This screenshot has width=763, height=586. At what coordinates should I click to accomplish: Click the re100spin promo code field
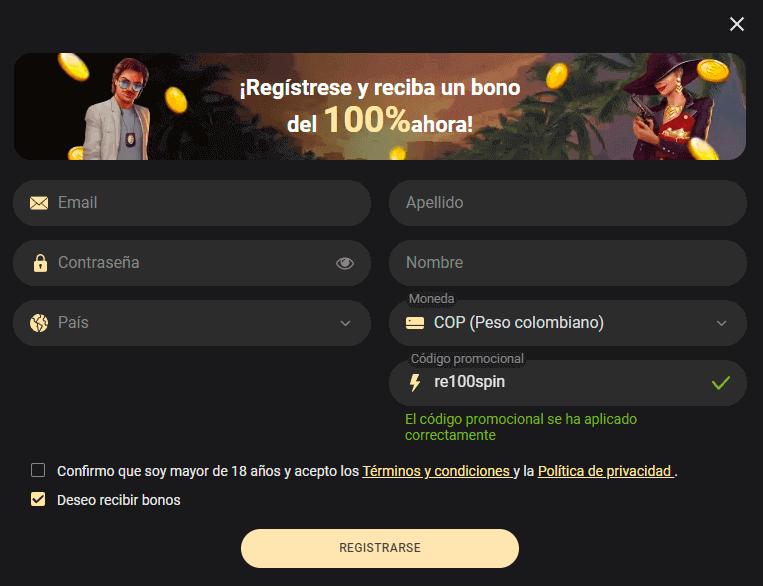pos(567,383)
